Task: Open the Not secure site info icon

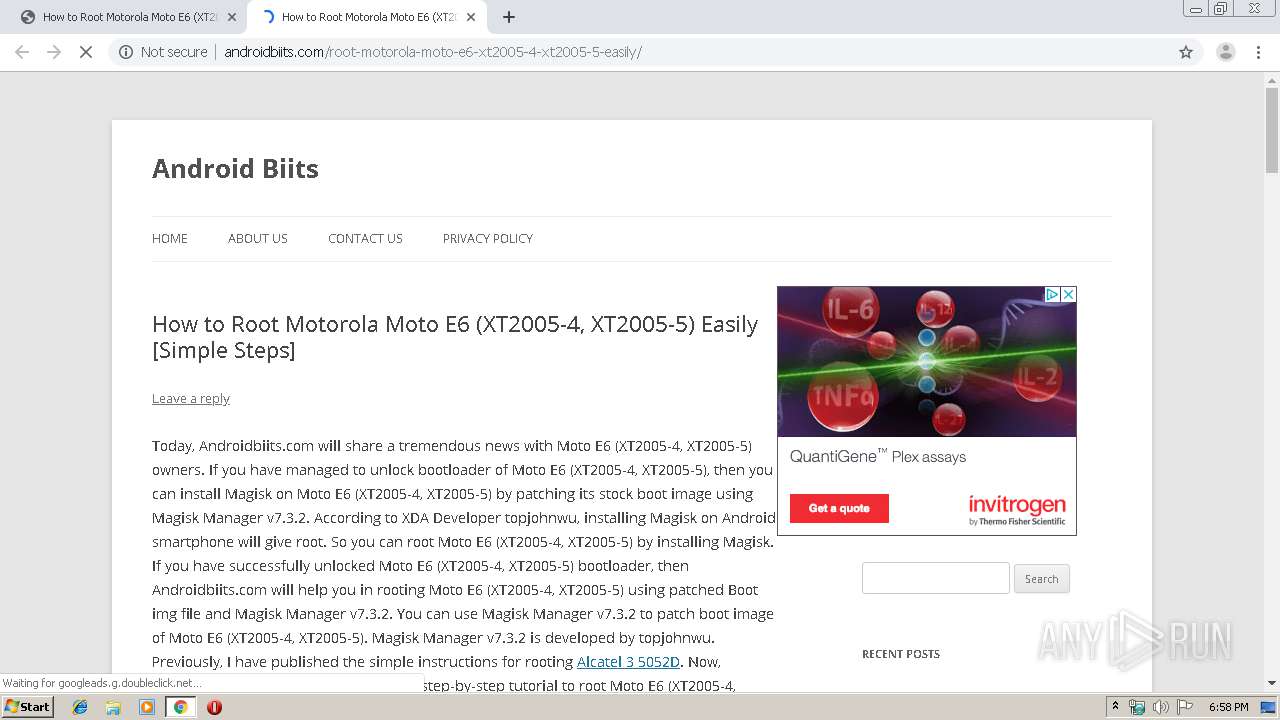Action: pyautogui.click(x=126, y=52)
